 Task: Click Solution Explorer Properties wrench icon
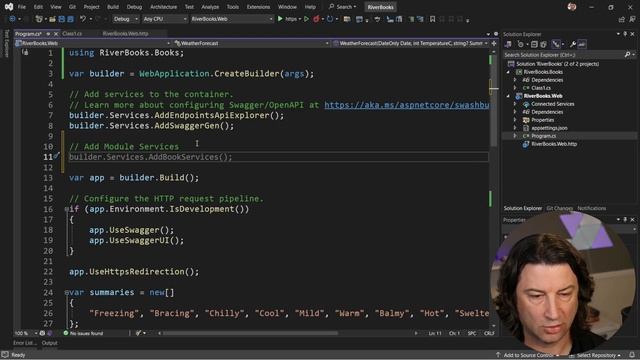pyautogui.click(x=573, y=44)
